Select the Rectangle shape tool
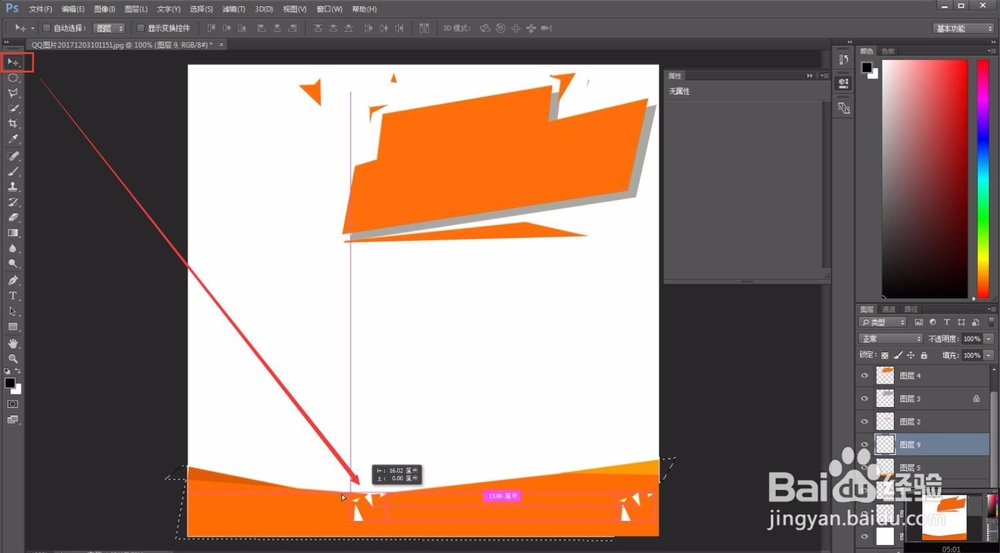 [x=13, y=327]
